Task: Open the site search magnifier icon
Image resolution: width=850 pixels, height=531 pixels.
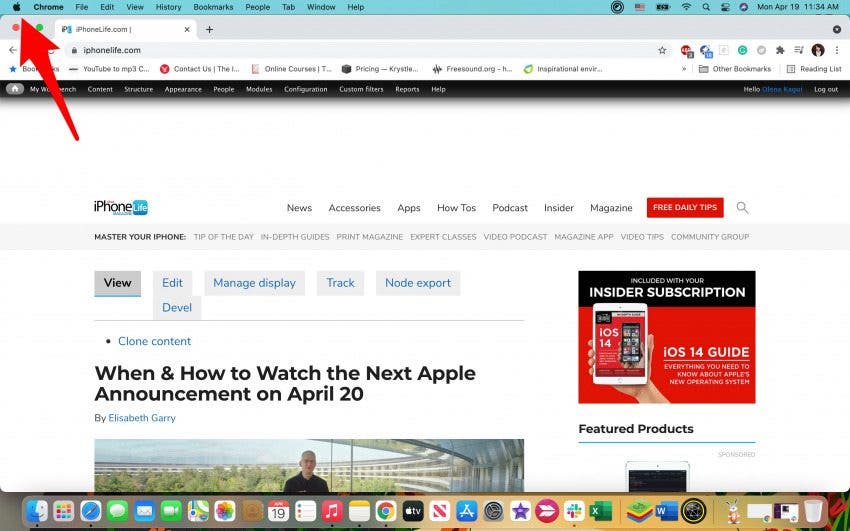Action: tap(742, 208)
